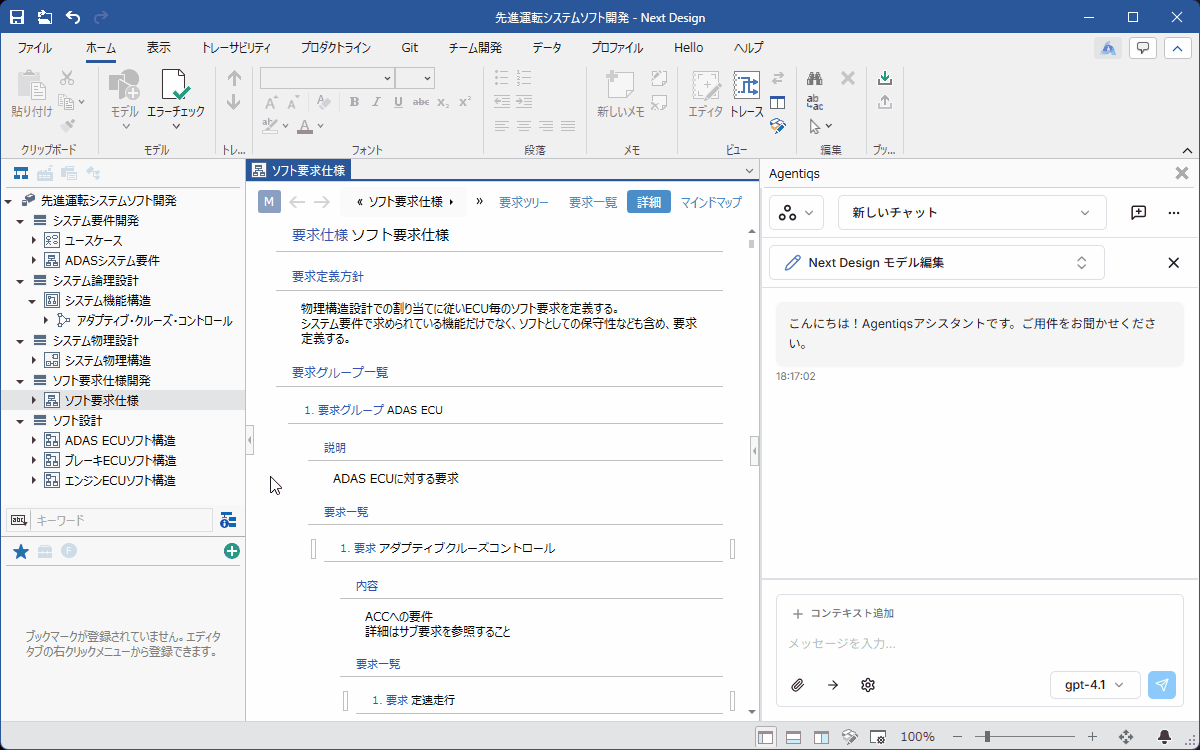Open the Git ribbon tab

point(410,48)
